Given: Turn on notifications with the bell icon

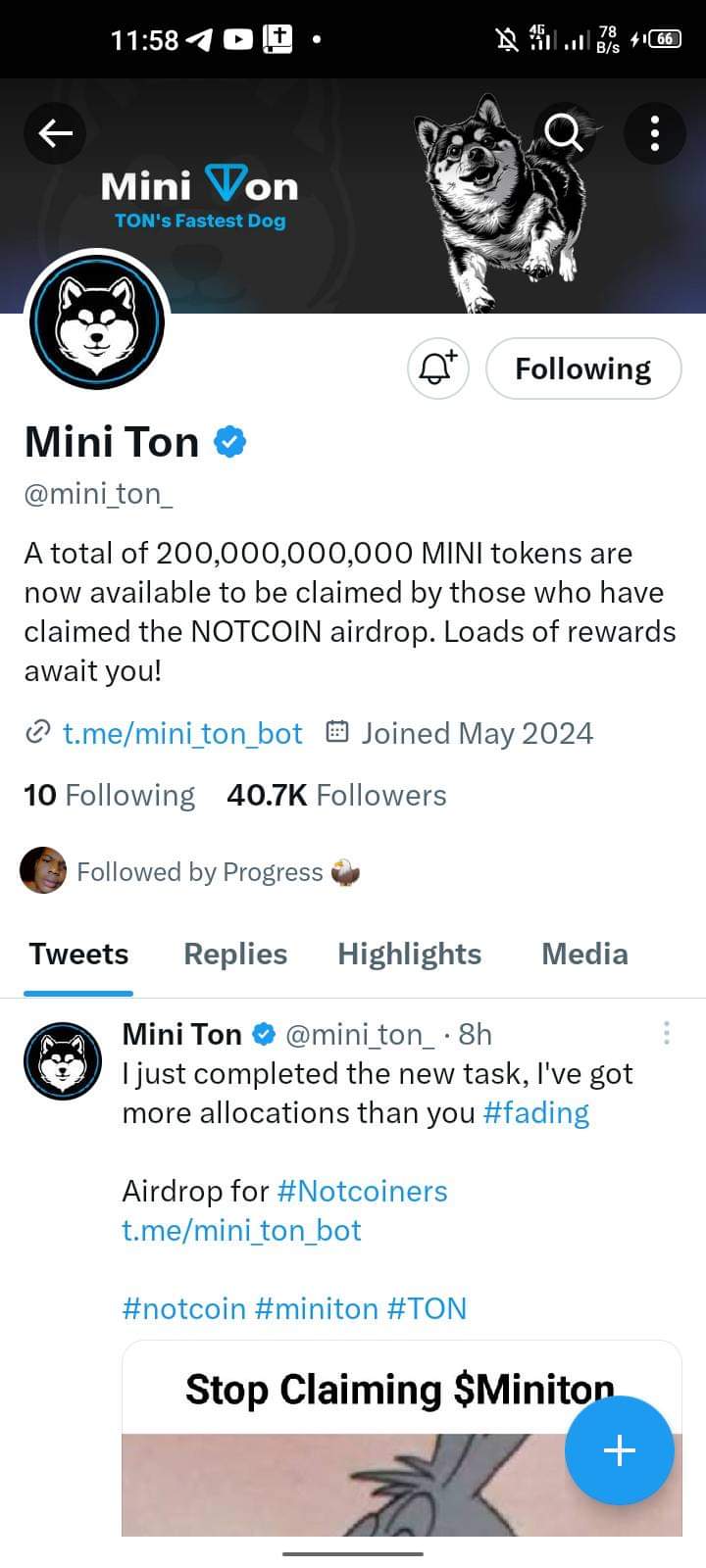Looking at the screenshot, I should click(x=437, y=368).
